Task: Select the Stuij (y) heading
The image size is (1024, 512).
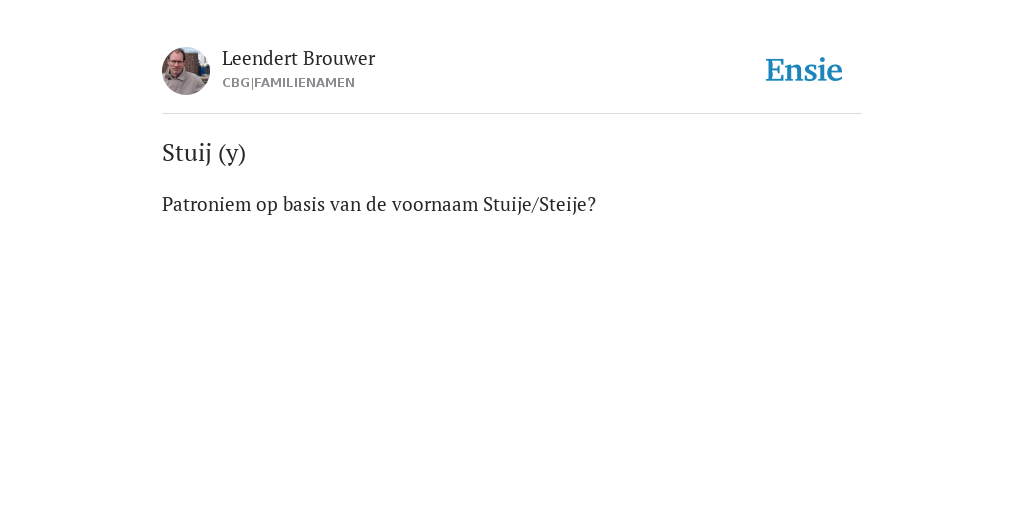Action: 204,153
